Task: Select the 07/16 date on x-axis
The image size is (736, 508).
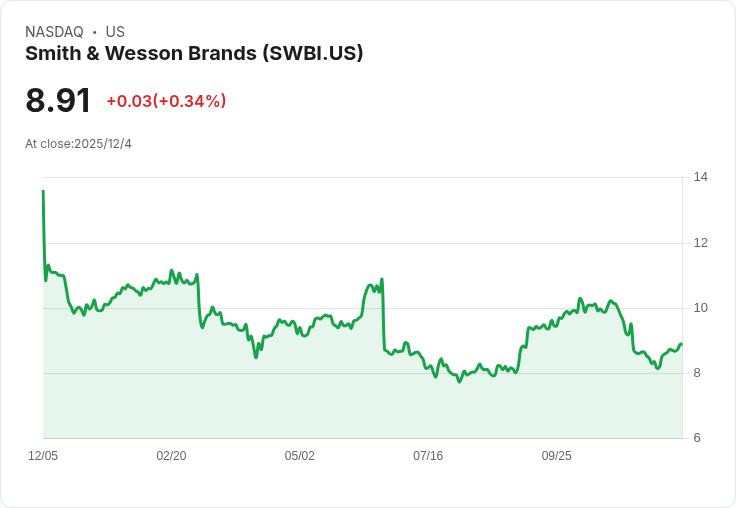Action: [428, 456]
